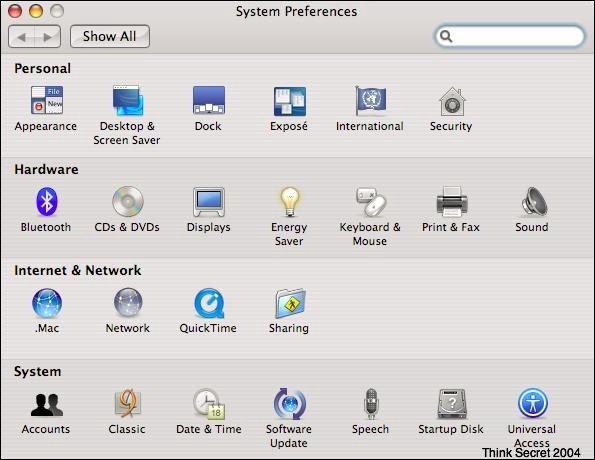Minimize the System Preferences window

click(x=36, y=11)
